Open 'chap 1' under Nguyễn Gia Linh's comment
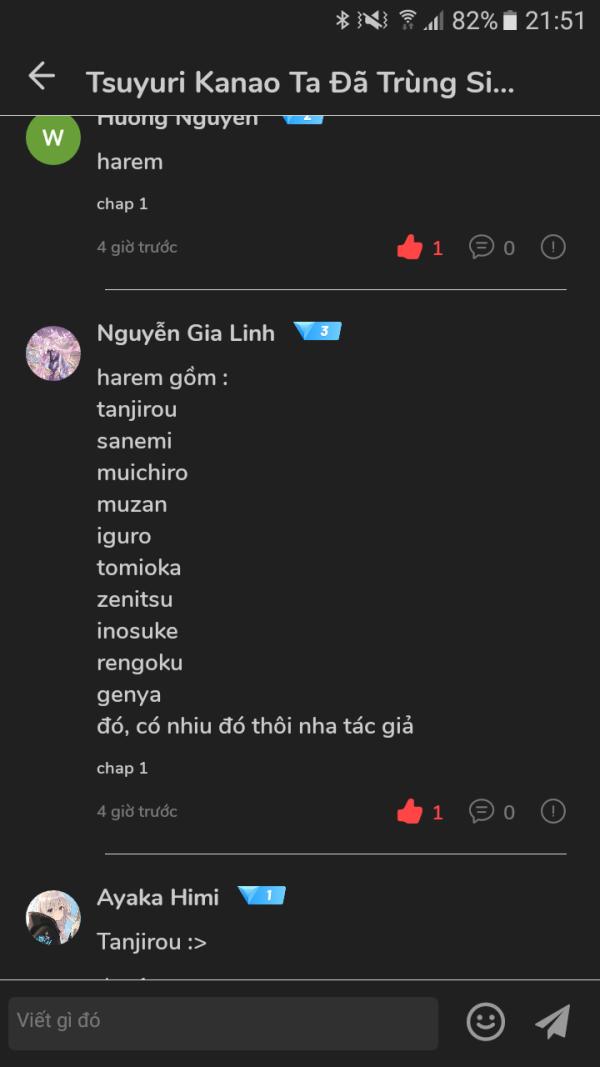This screenshot has width=600, height=1067. click(x=122, y=768)
